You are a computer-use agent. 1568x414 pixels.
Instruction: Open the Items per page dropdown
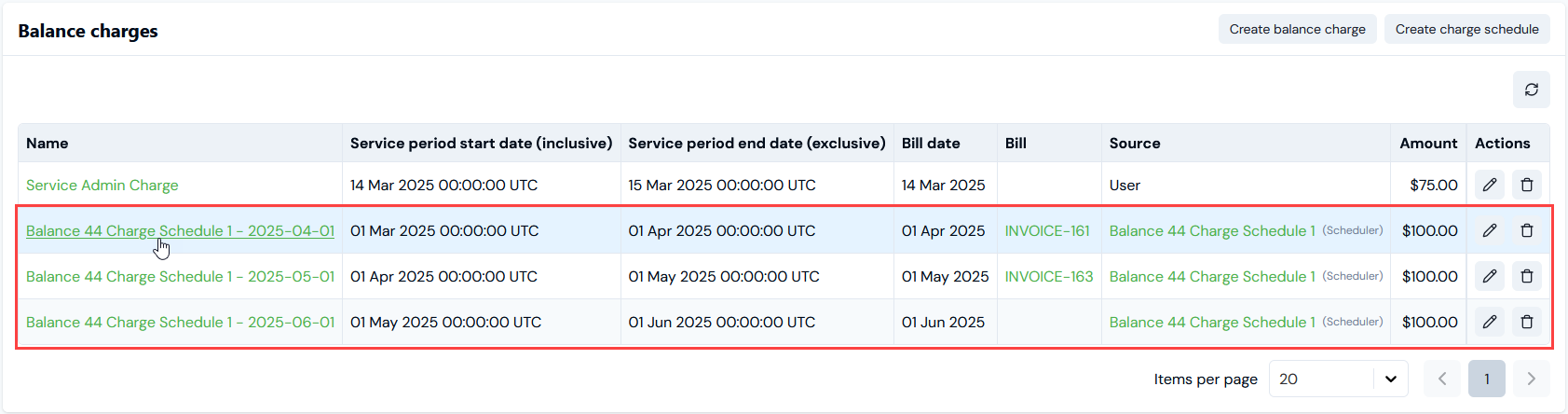click(1338, 379)
